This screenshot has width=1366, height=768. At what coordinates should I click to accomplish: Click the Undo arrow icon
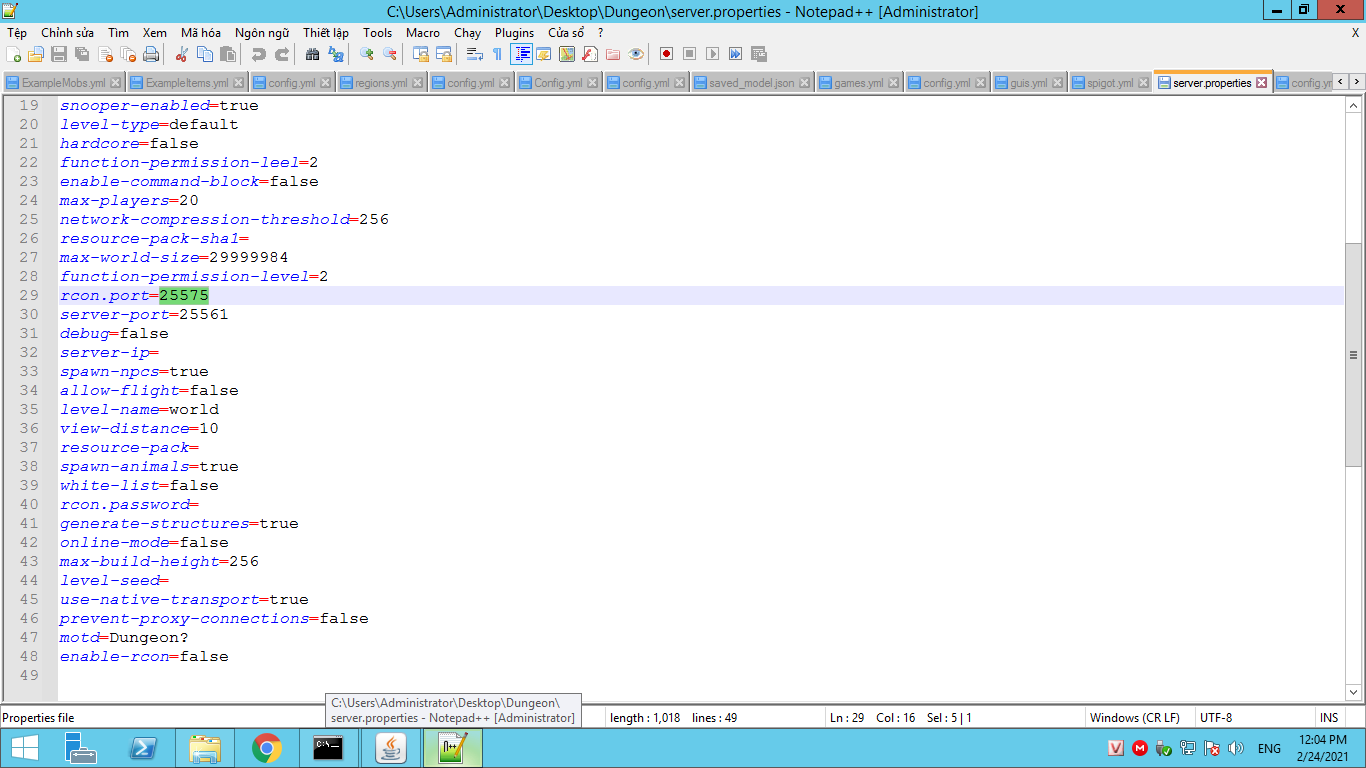259,54
